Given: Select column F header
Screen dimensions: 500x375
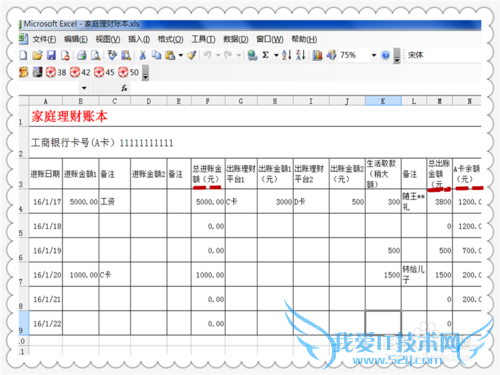Looking at the screenshot, I should point(208,101).
